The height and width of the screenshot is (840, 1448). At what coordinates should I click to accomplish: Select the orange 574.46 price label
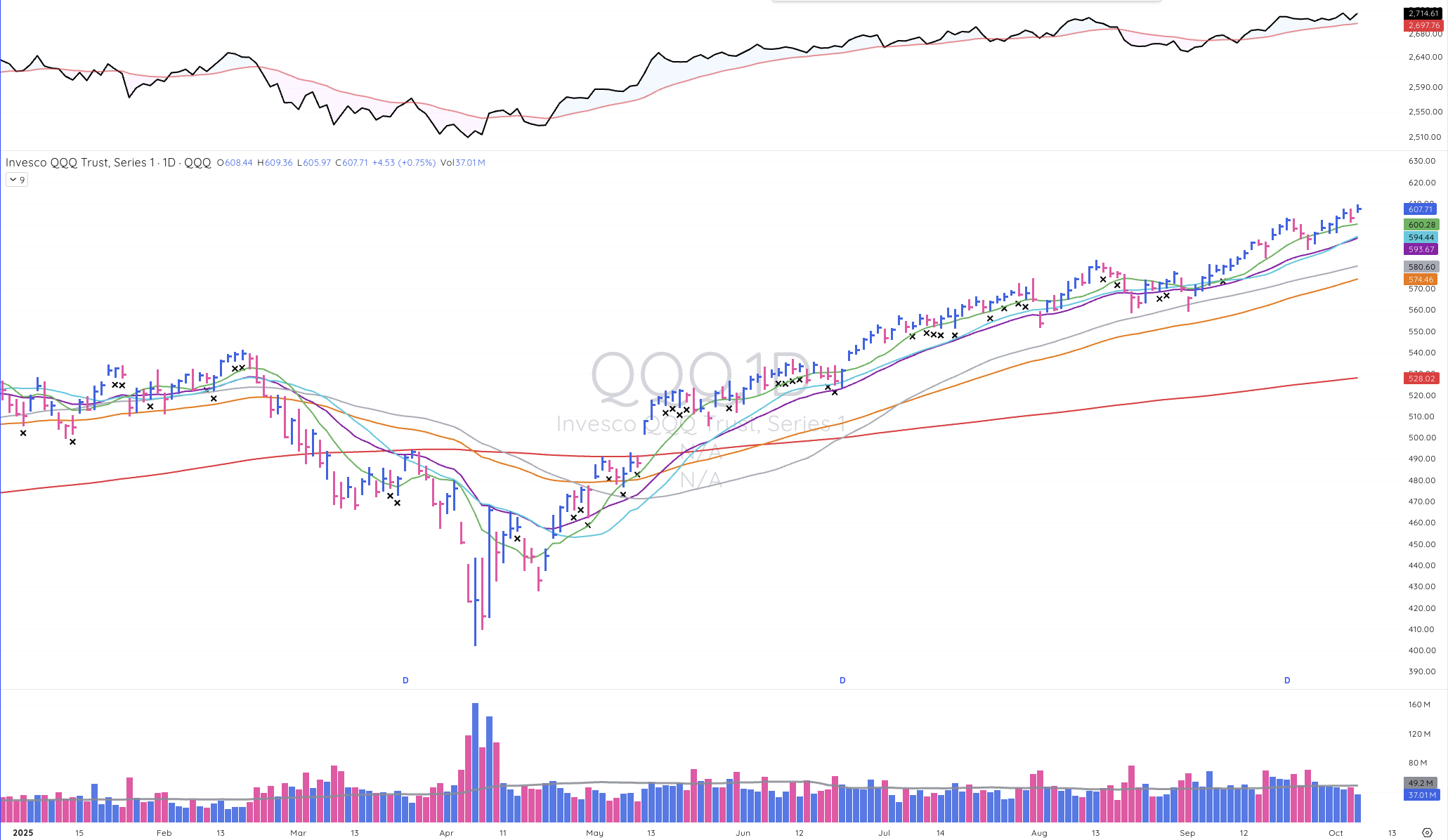(x=1421, y=280)
